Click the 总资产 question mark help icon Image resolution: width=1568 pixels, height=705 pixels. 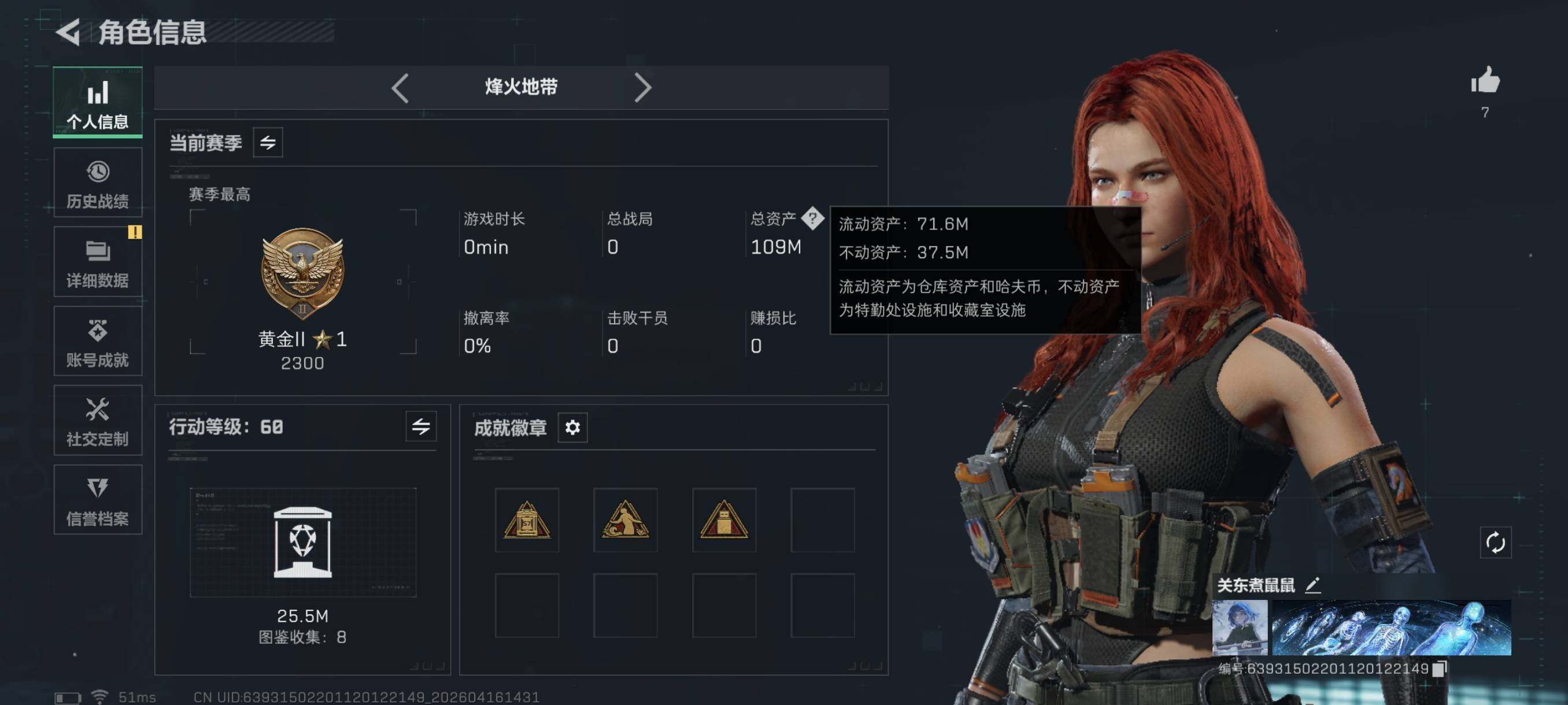pyautogui.click(x=812, y=218)
